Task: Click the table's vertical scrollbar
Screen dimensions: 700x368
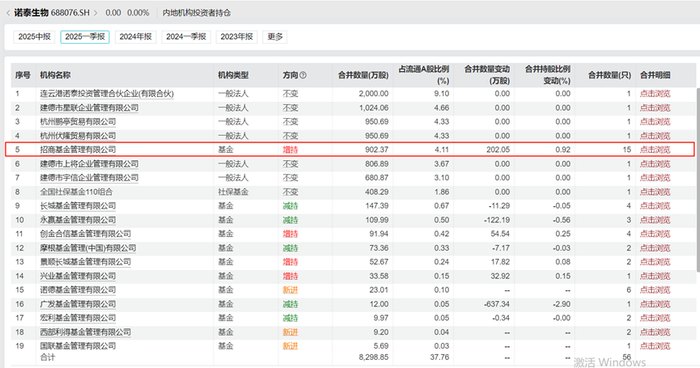Action: [698, 179]
